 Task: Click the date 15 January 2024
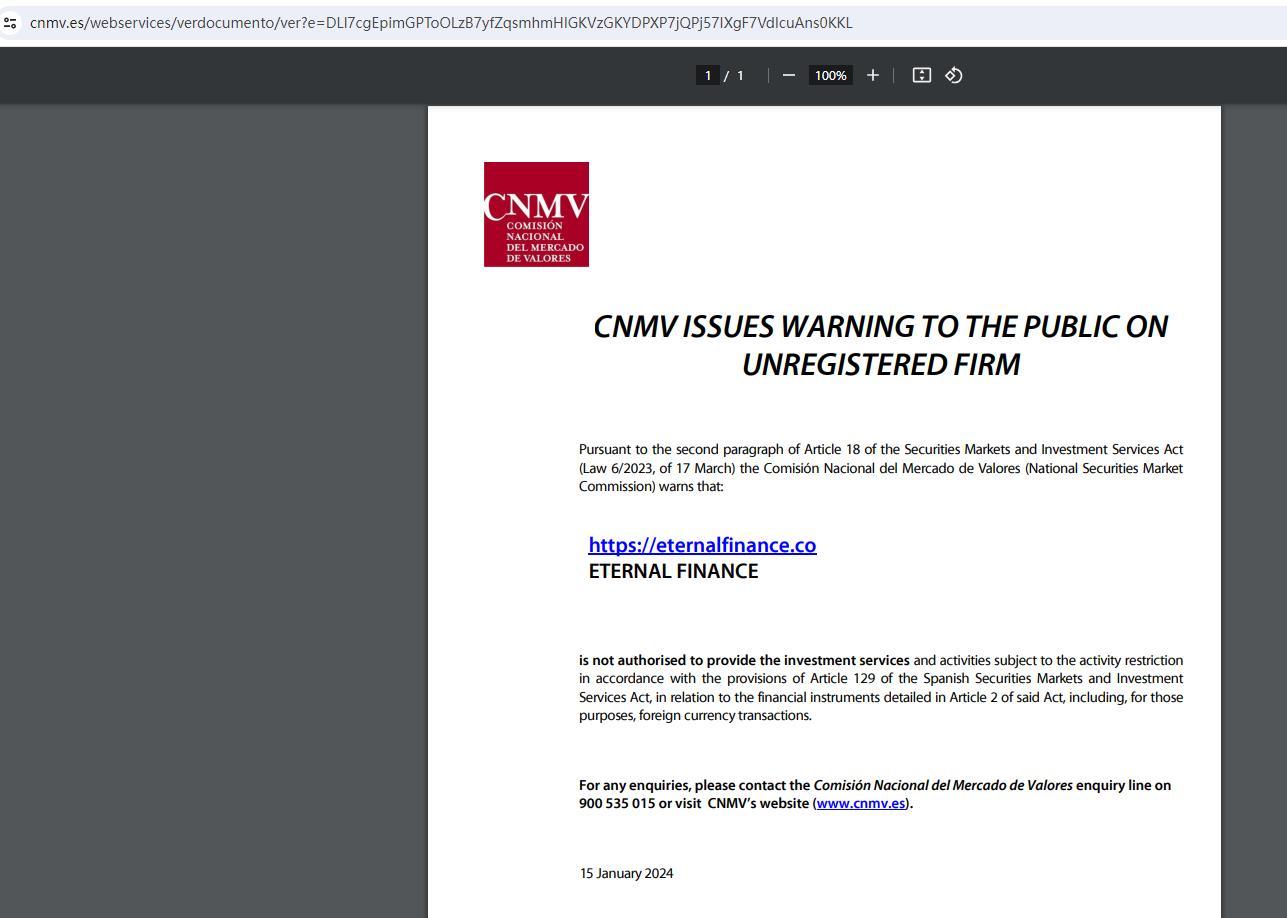(626, 873)
